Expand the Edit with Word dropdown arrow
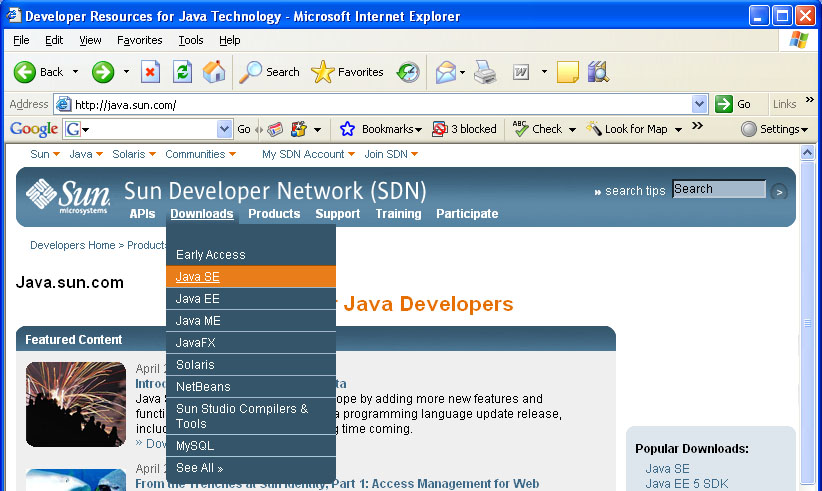 (544, 72)
